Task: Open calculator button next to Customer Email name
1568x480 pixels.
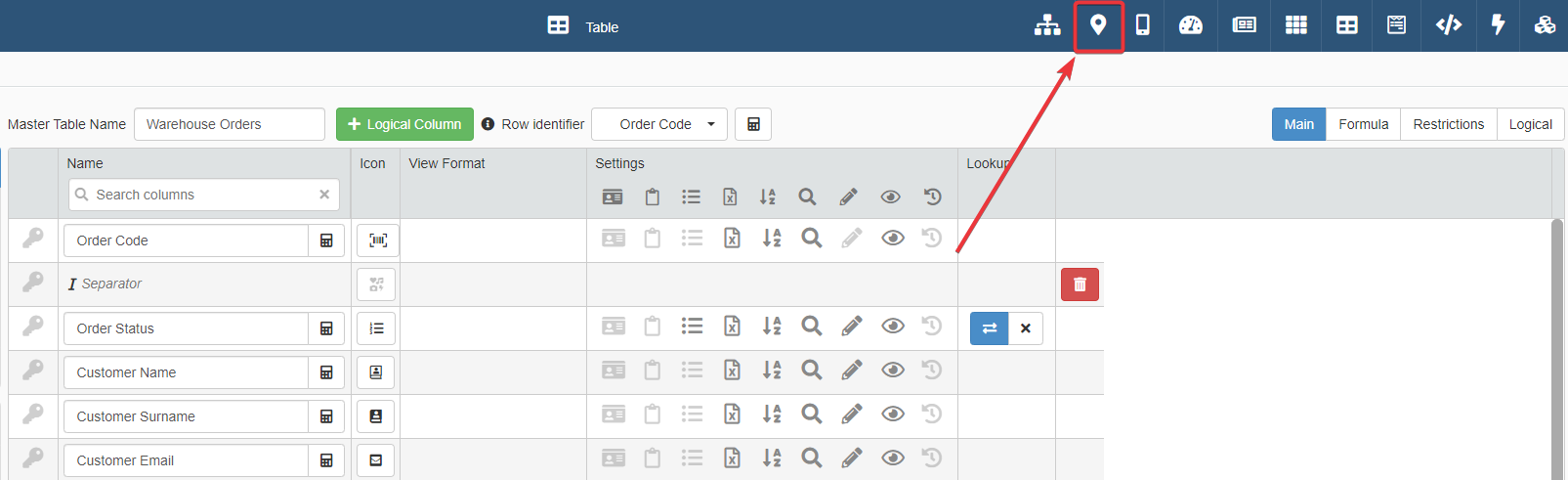Action: tap(326, 460)
